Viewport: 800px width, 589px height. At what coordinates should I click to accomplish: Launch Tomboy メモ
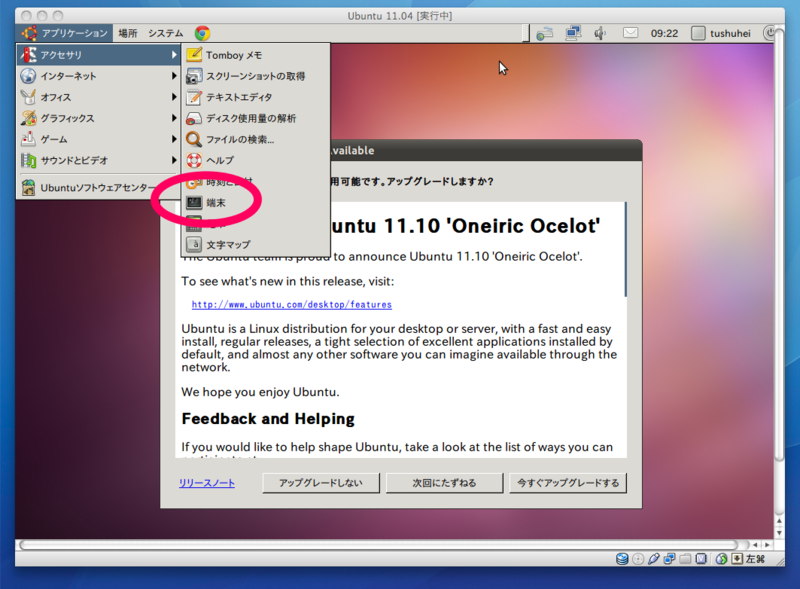pyautogui.click(x=256, y=55)
